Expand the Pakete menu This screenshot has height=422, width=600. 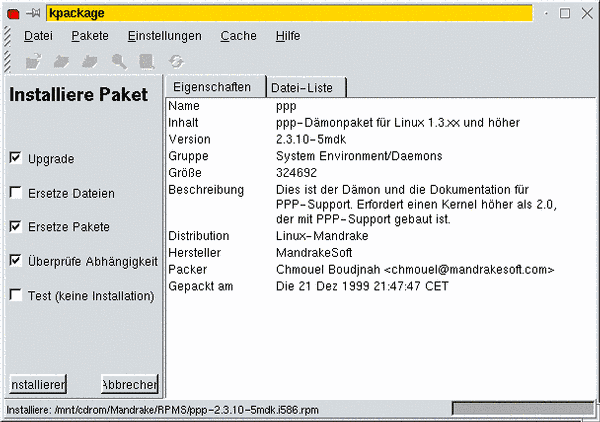pos(90,36)
